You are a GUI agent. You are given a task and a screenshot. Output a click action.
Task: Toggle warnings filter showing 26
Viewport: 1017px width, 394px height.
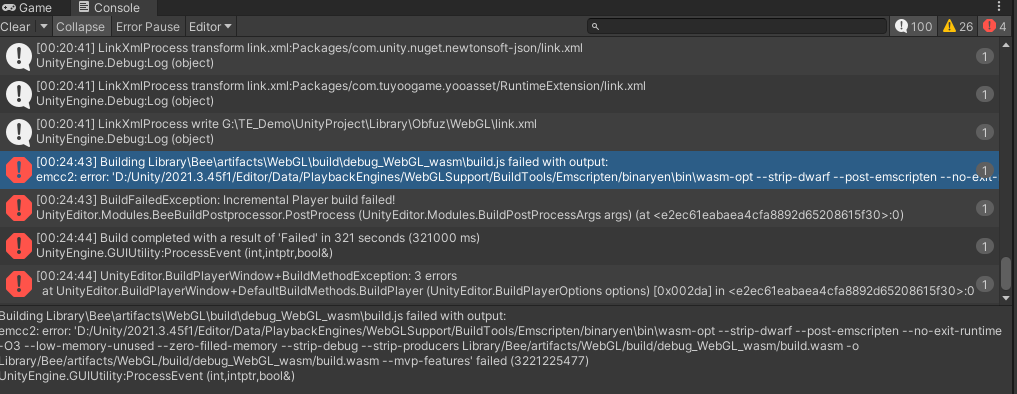click(x=958, y=27)
